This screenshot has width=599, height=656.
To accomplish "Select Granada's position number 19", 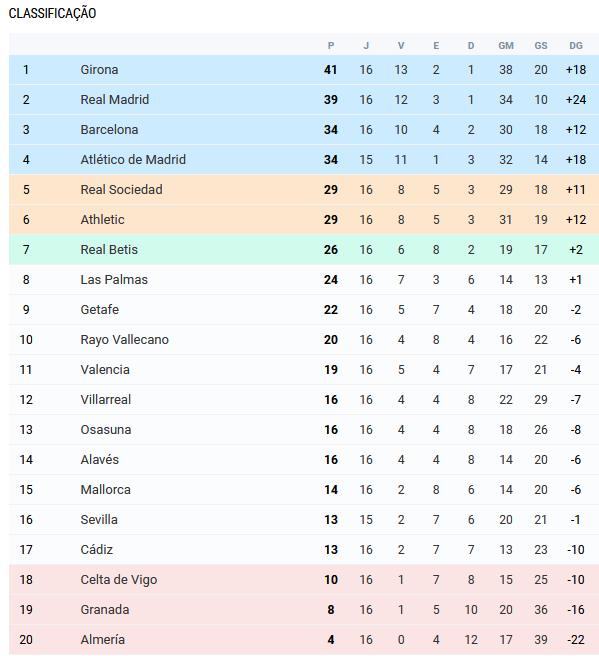I will pyautogui.click(x=26, y=610).
